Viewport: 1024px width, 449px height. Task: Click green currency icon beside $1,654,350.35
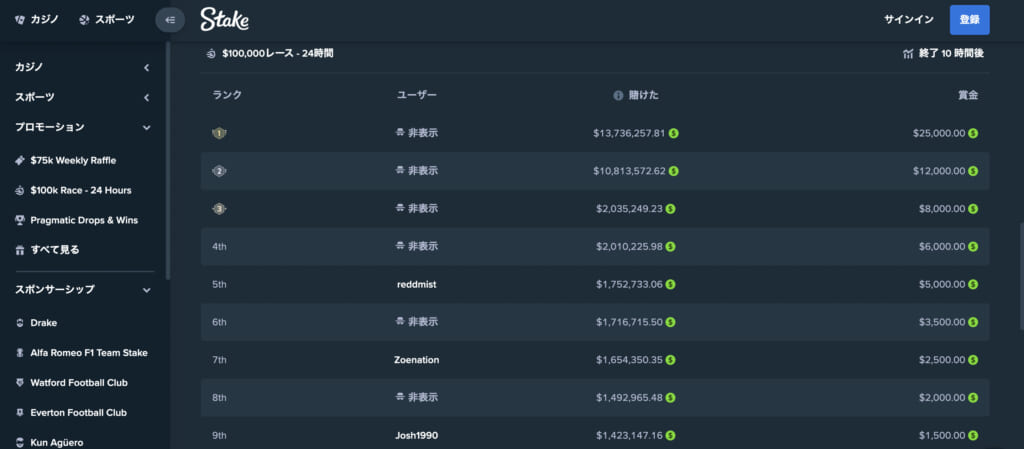671,360
